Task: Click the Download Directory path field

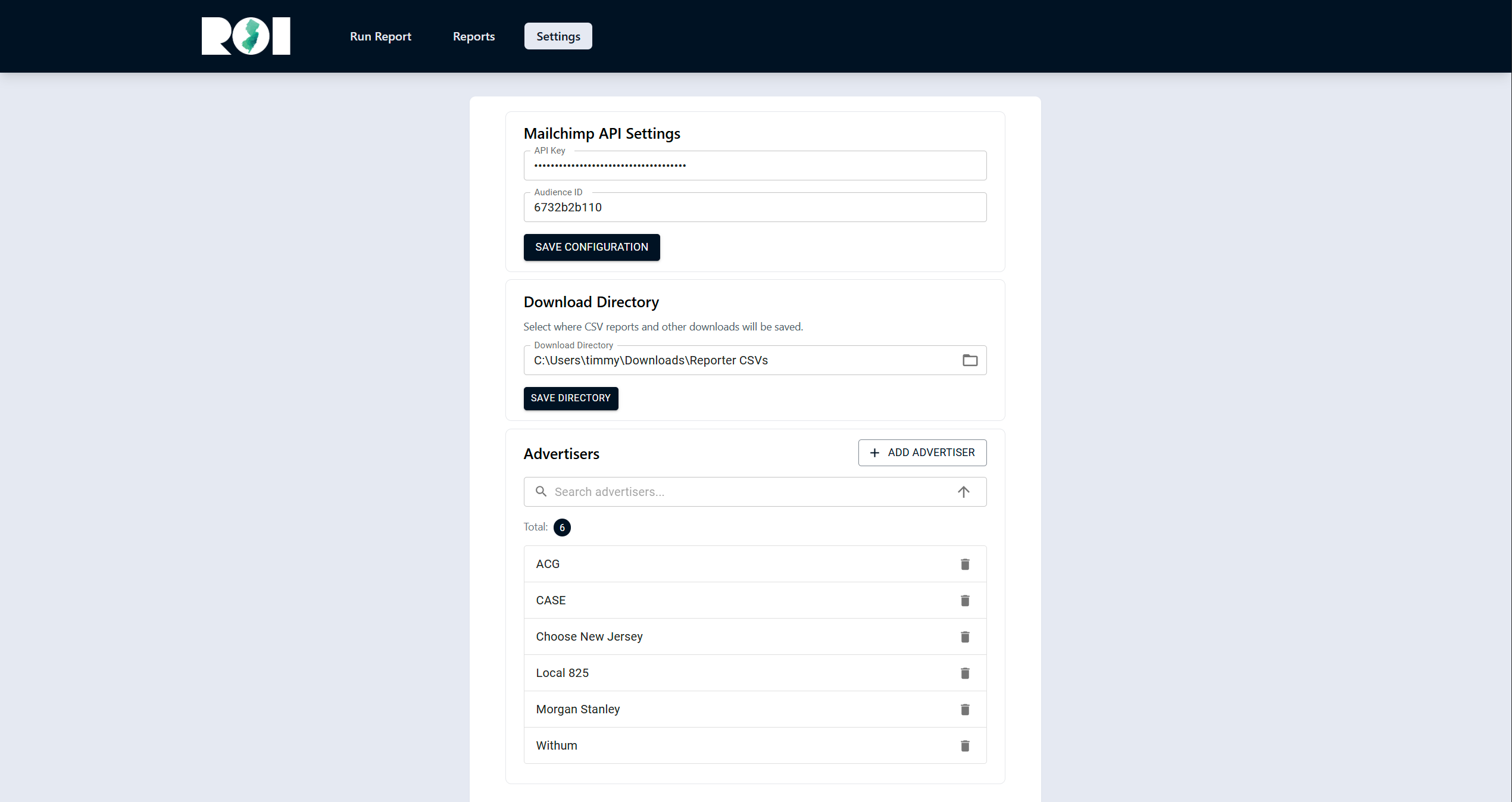Action: click(755, 360)
